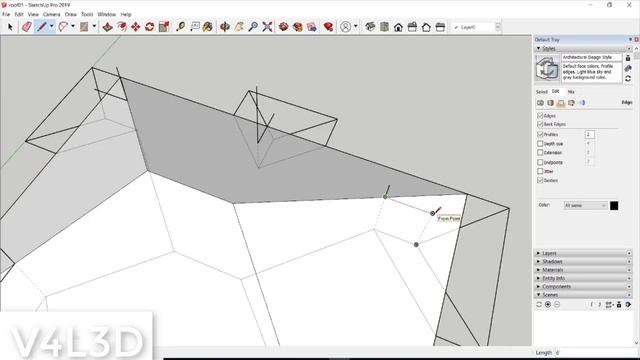Click the Zoom Extents tool
Screen dimensions: 640x360
point(267,27)
